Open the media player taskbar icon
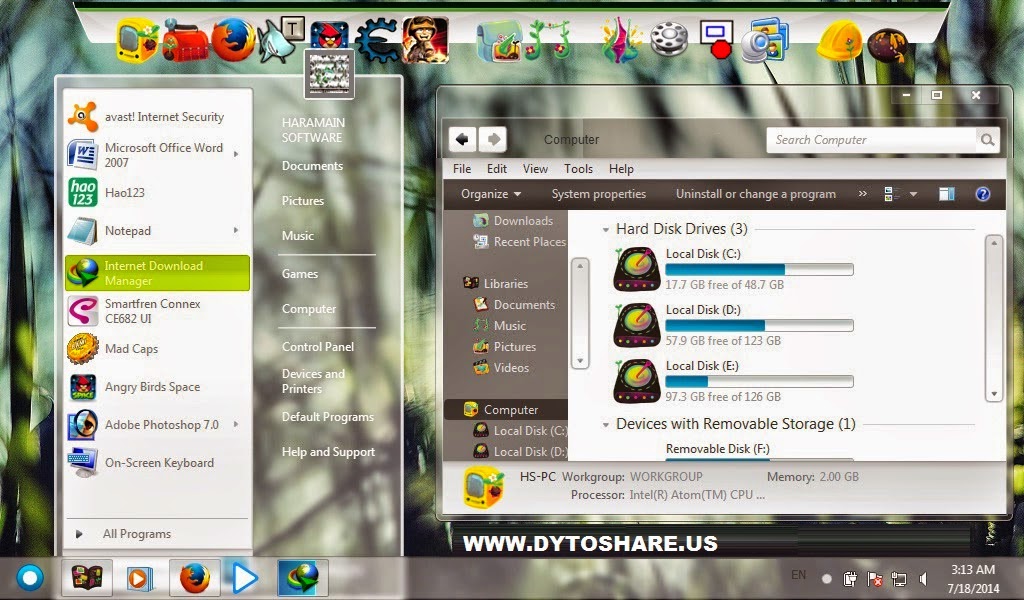The height and width of the screenshot is (600, 1024). coord(140,578)
